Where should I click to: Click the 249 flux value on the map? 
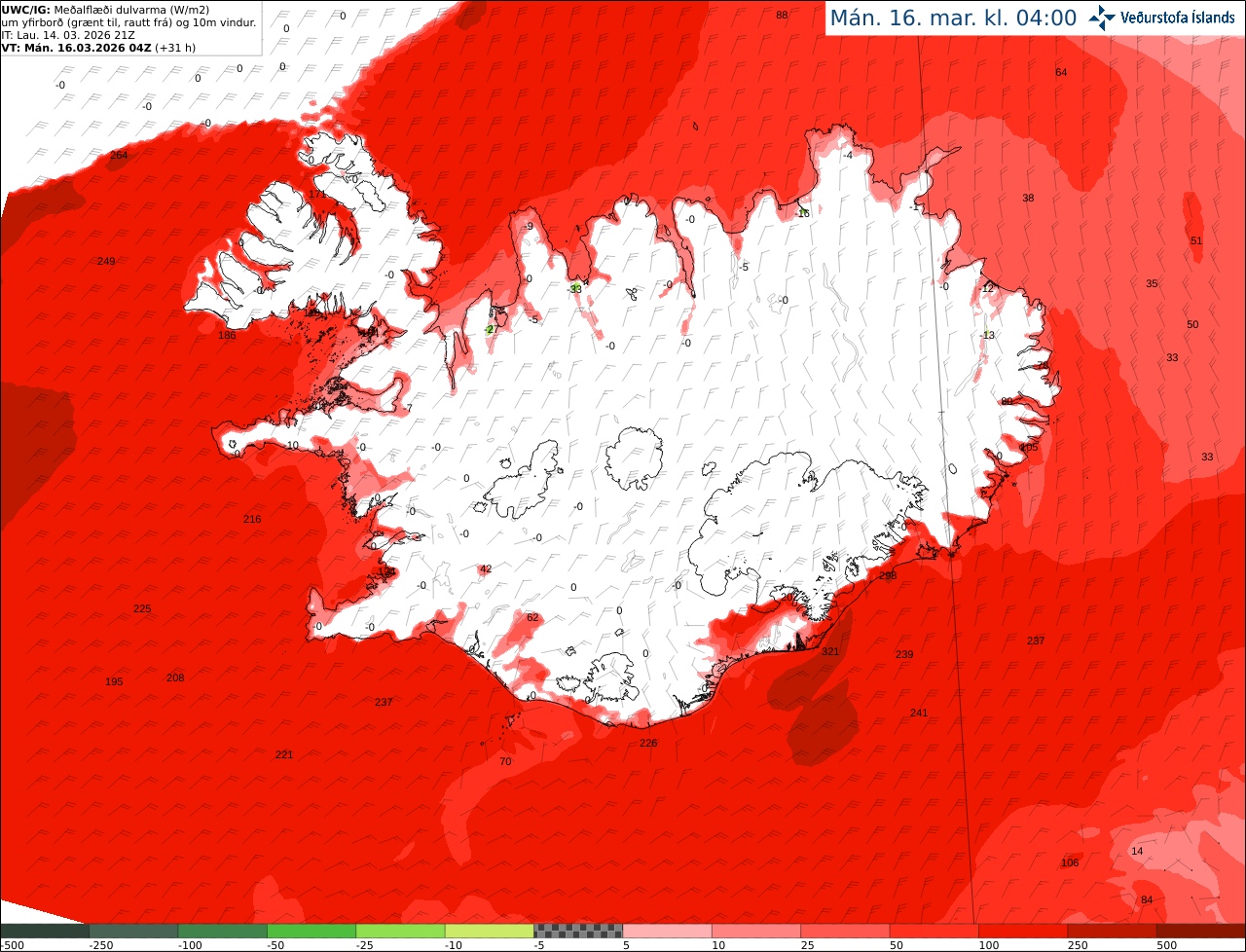106,261
